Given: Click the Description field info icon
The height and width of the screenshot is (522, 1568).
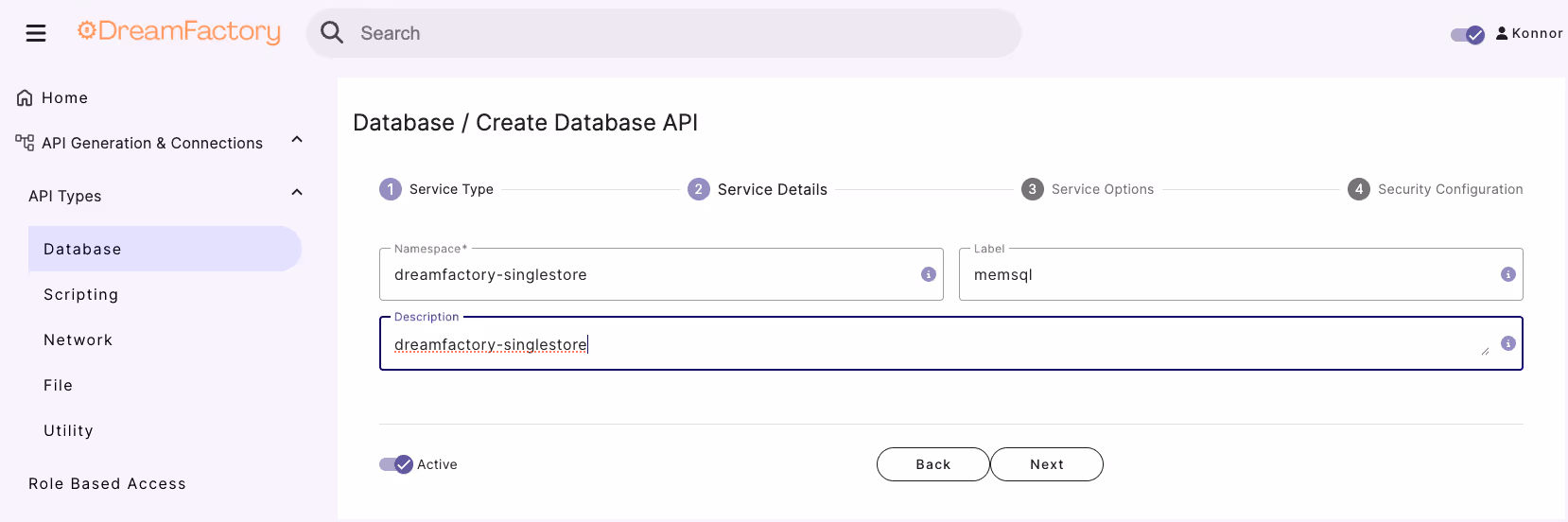Looking at the screenshot, I should (x=1508, y=343).
